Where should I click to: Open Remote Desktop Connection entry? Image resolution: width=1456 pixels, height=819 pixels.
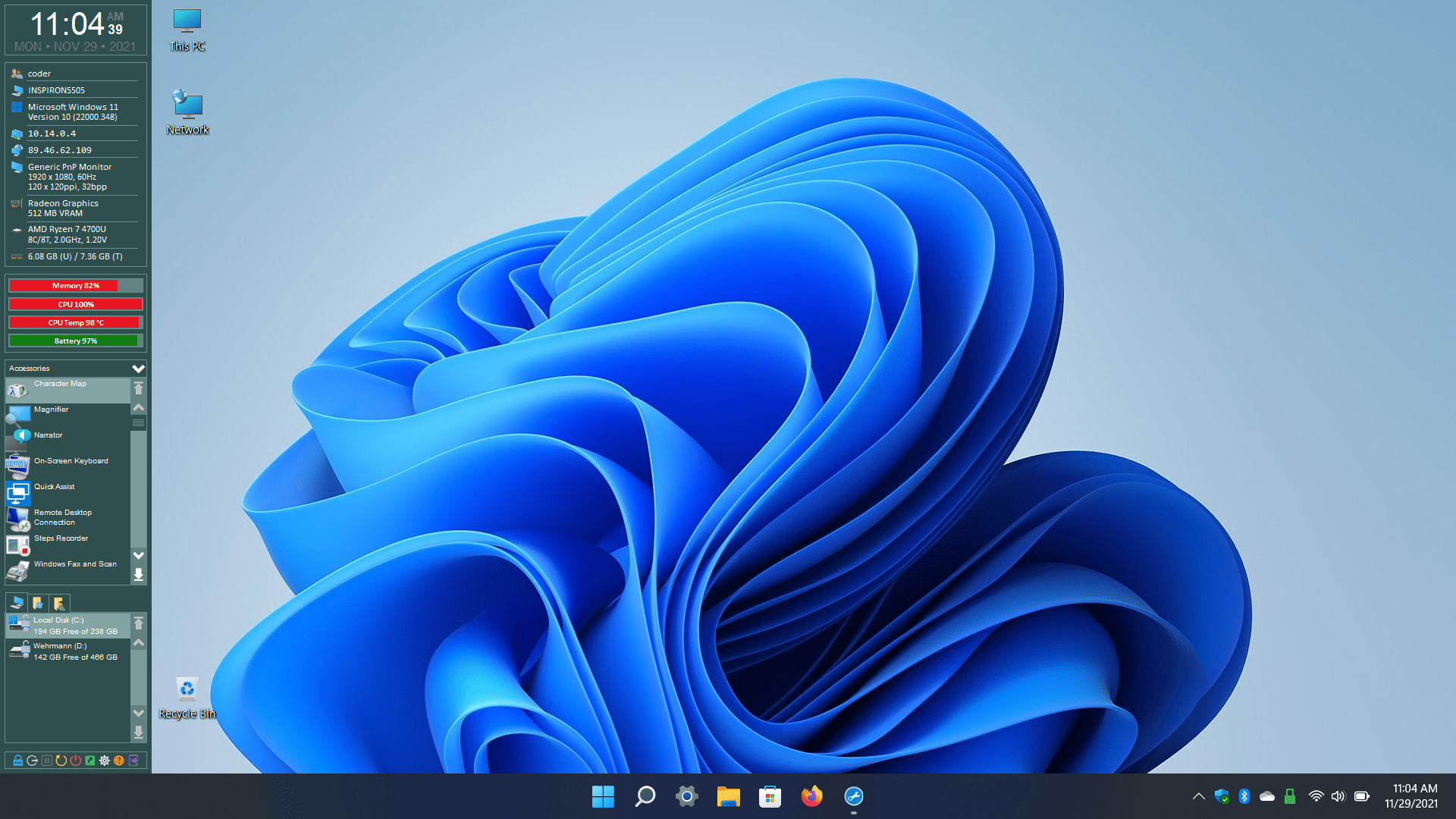pyautogui.click(x=63, y=518)
